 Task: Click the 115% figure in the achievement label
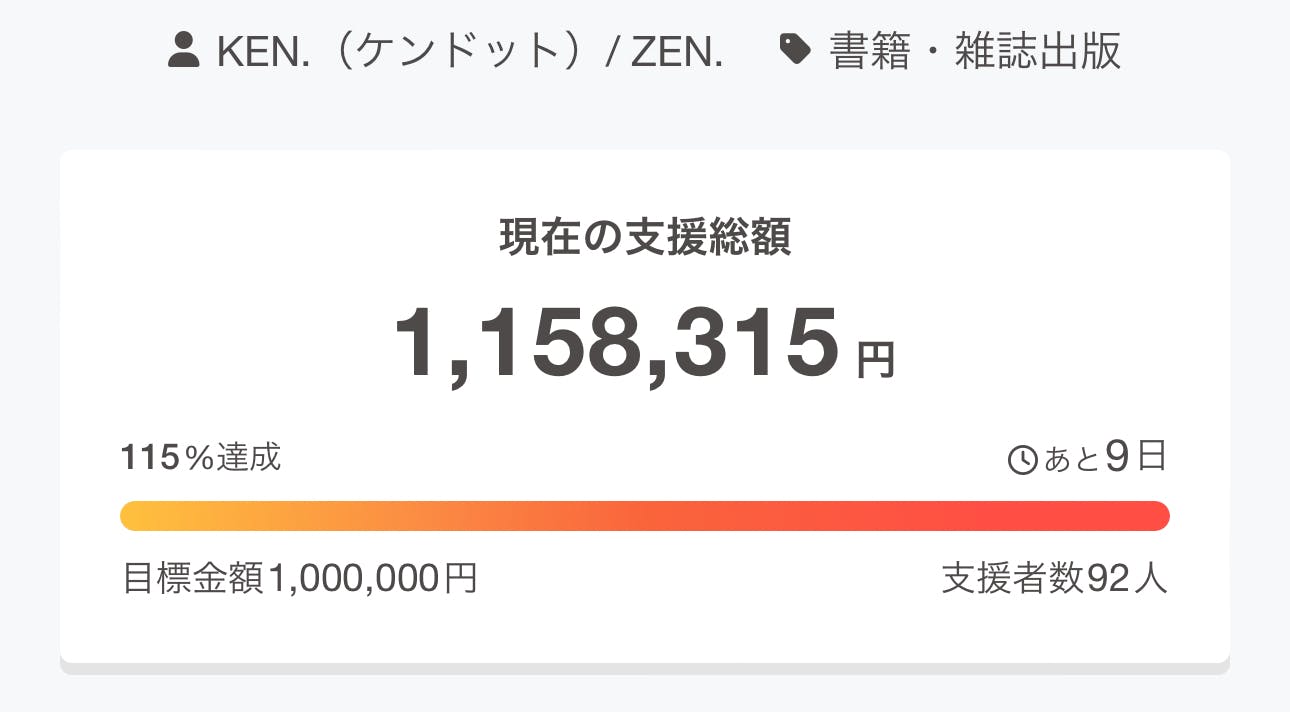click(x=166, y=458)
